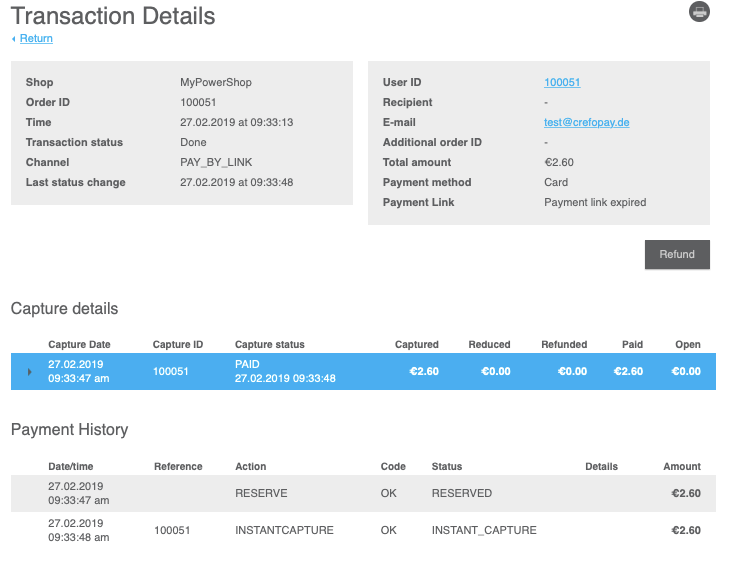Click the Code column header
This screenshot has width=734, height=564.
click(x=393, y=467)
